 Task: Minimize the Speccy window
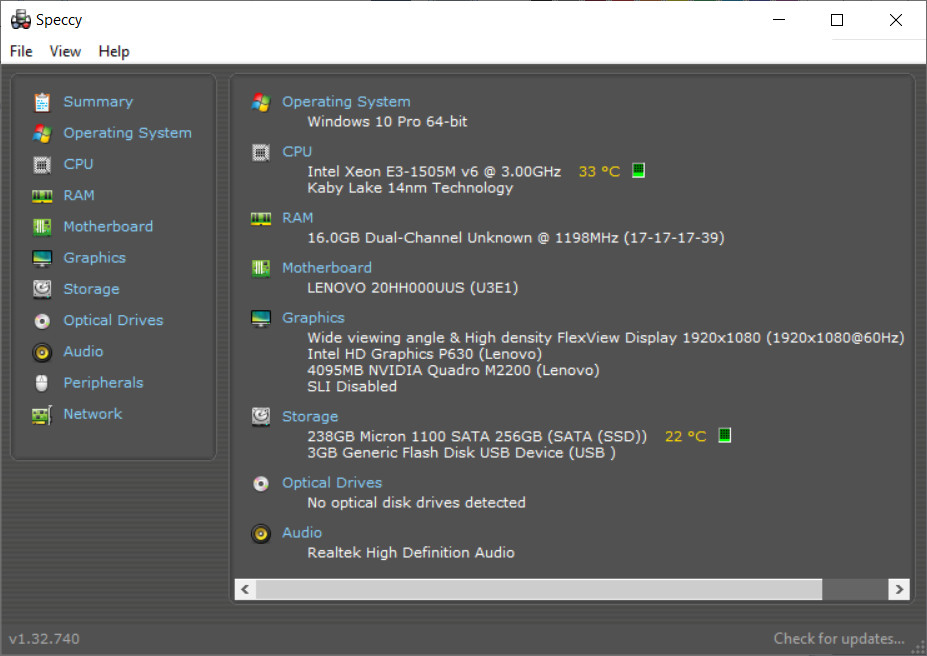(x=779, y=20)
